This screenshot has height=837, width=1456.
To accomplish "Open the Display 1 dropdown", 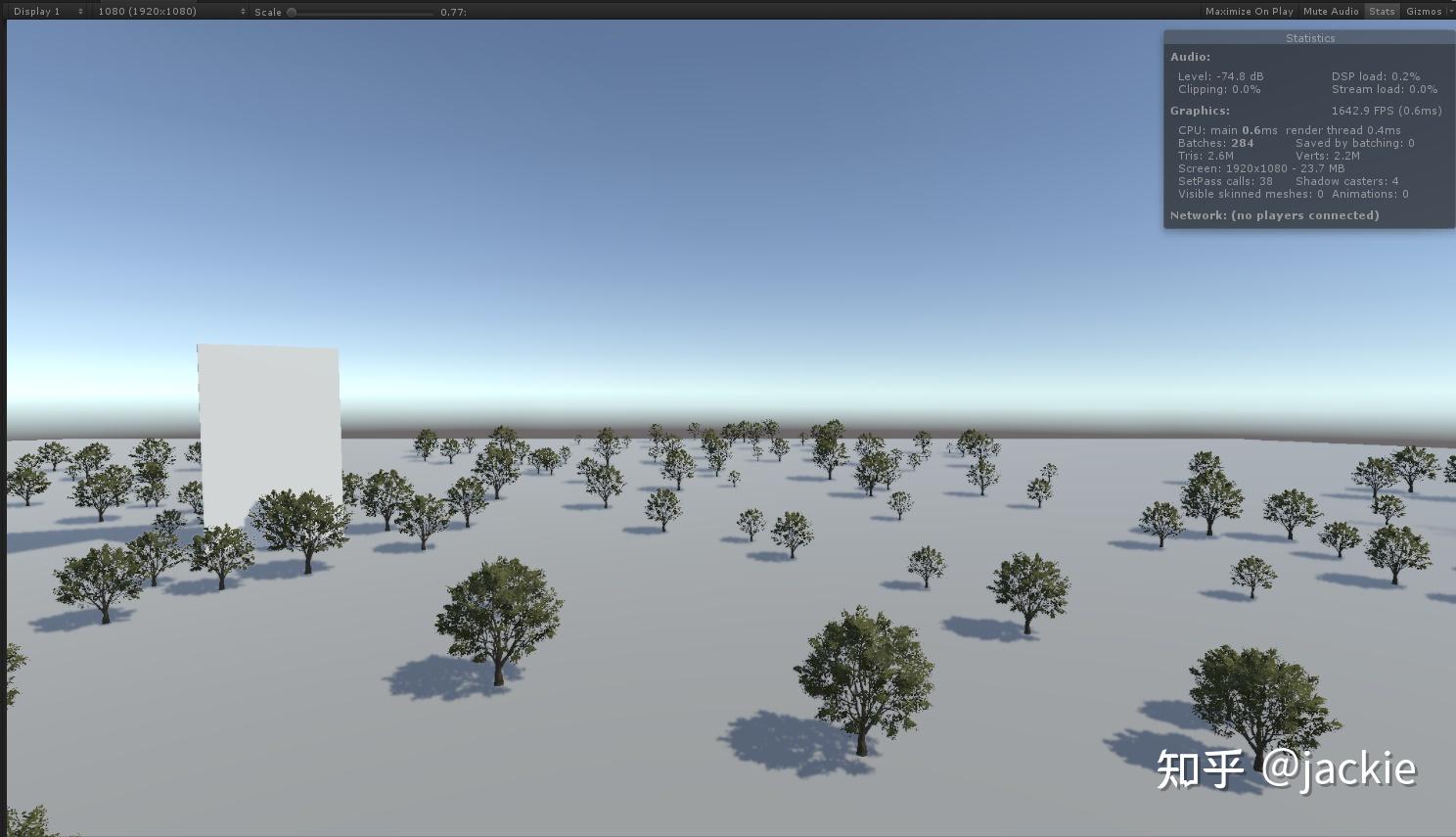I will [35, 11].
